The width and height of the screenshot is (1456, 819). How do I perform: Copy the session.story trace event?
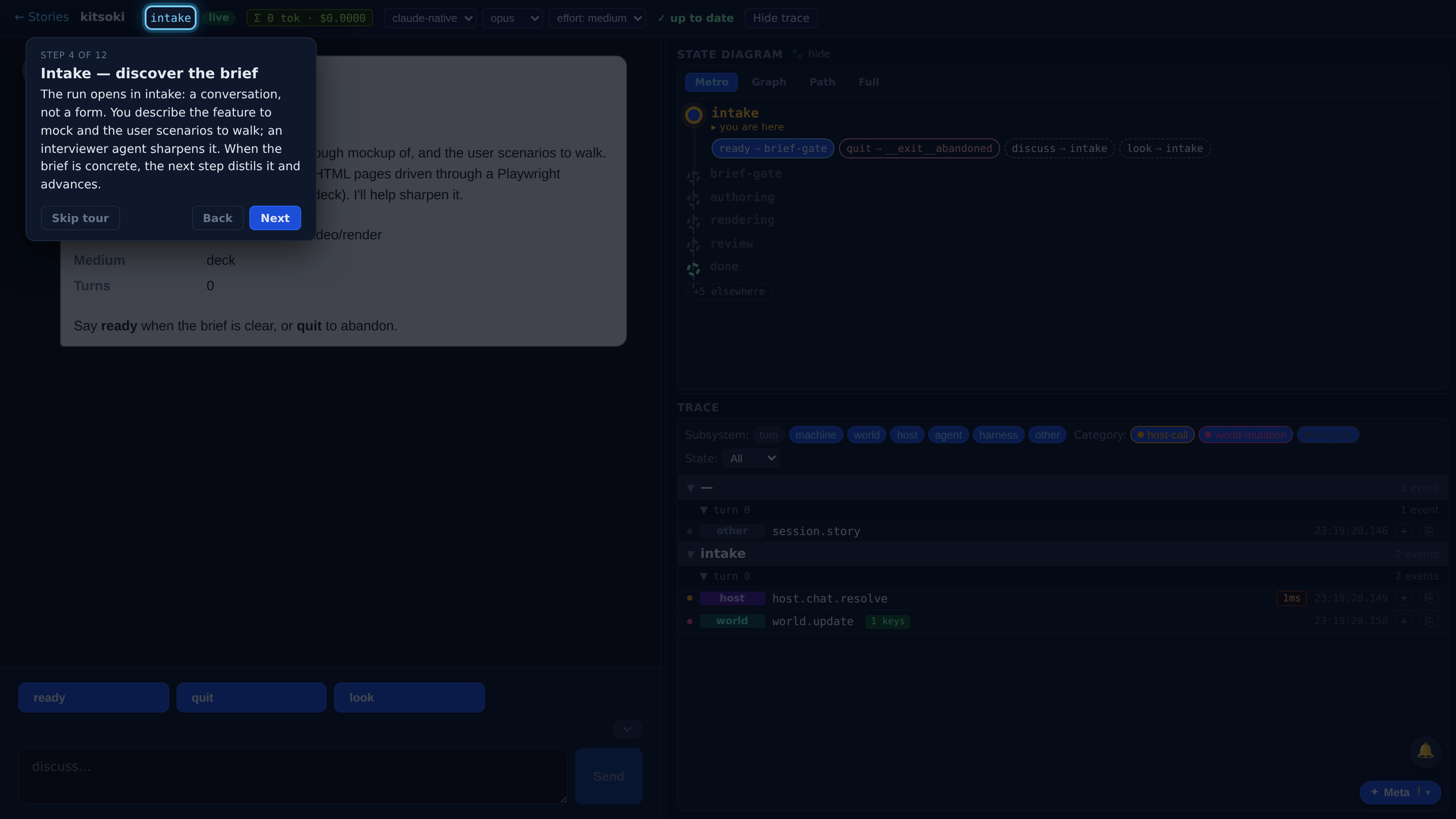pyautogui.click(x=1428, y=531)
